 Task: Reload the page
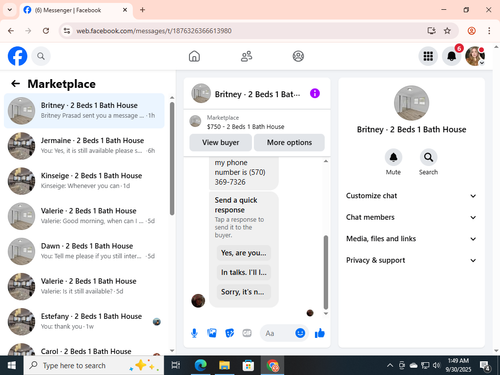pyautogui.click(x=46, y=31)
